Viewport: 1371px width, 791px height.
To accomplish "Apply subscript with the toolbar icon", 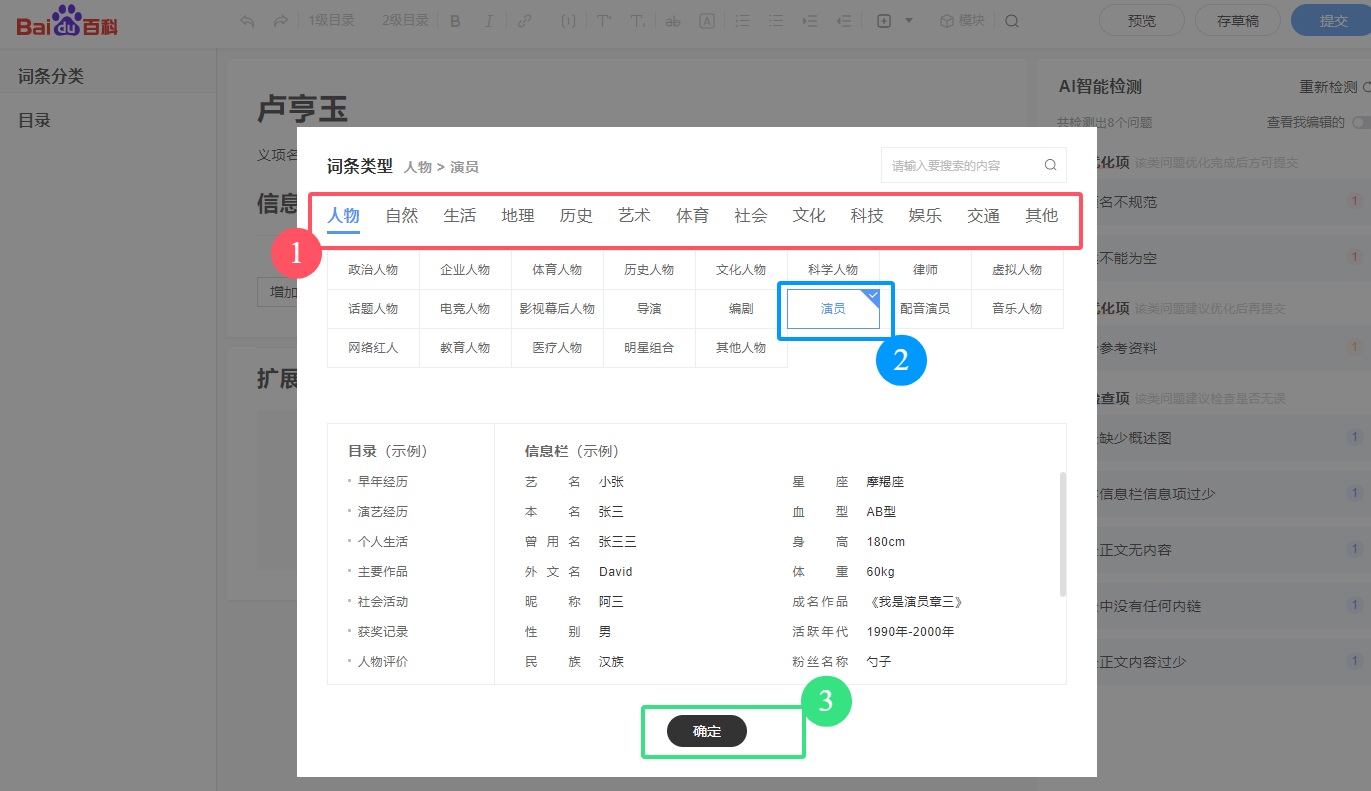I will pyautogui.click(x=638, y=21).
